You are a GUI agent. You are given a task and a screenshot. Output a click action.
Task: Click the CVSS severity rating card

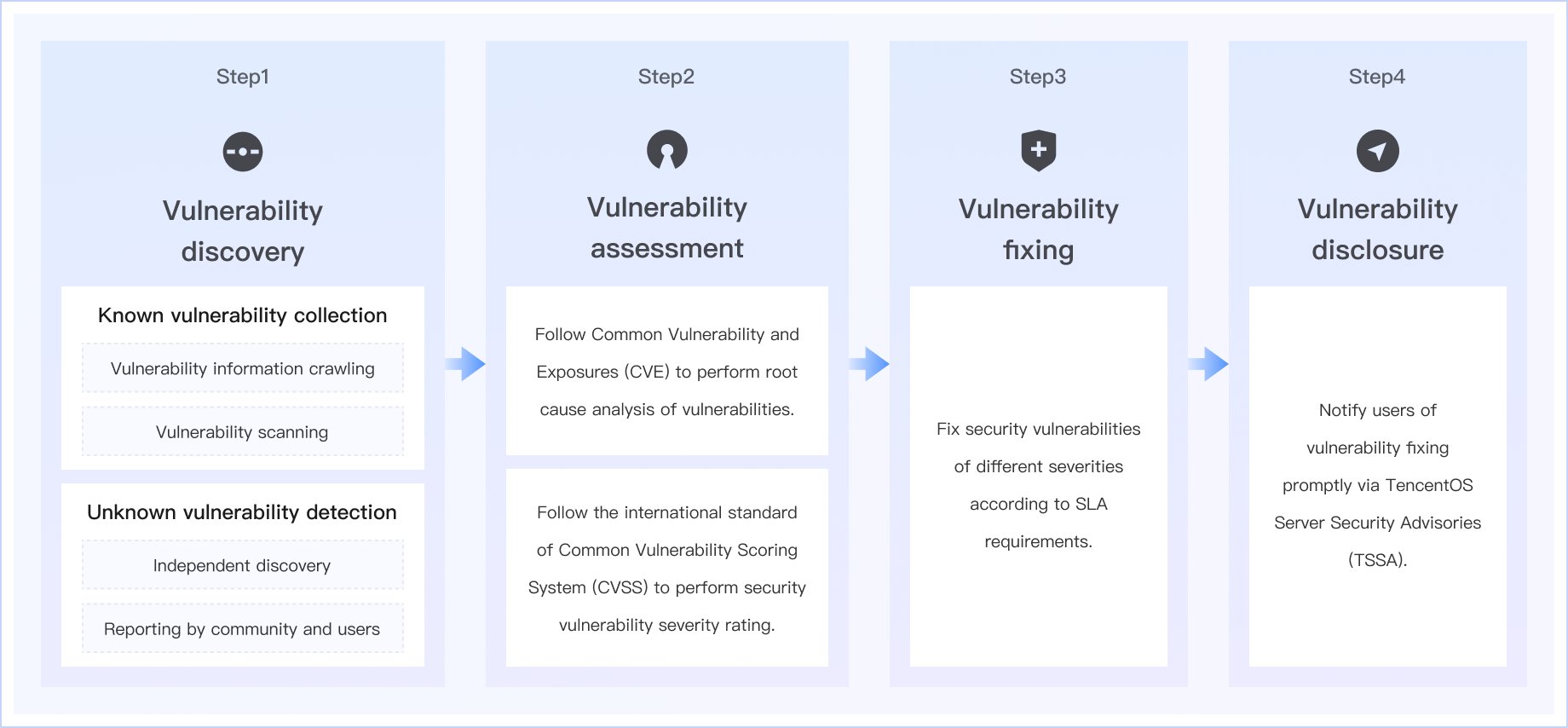coord(667,569)
